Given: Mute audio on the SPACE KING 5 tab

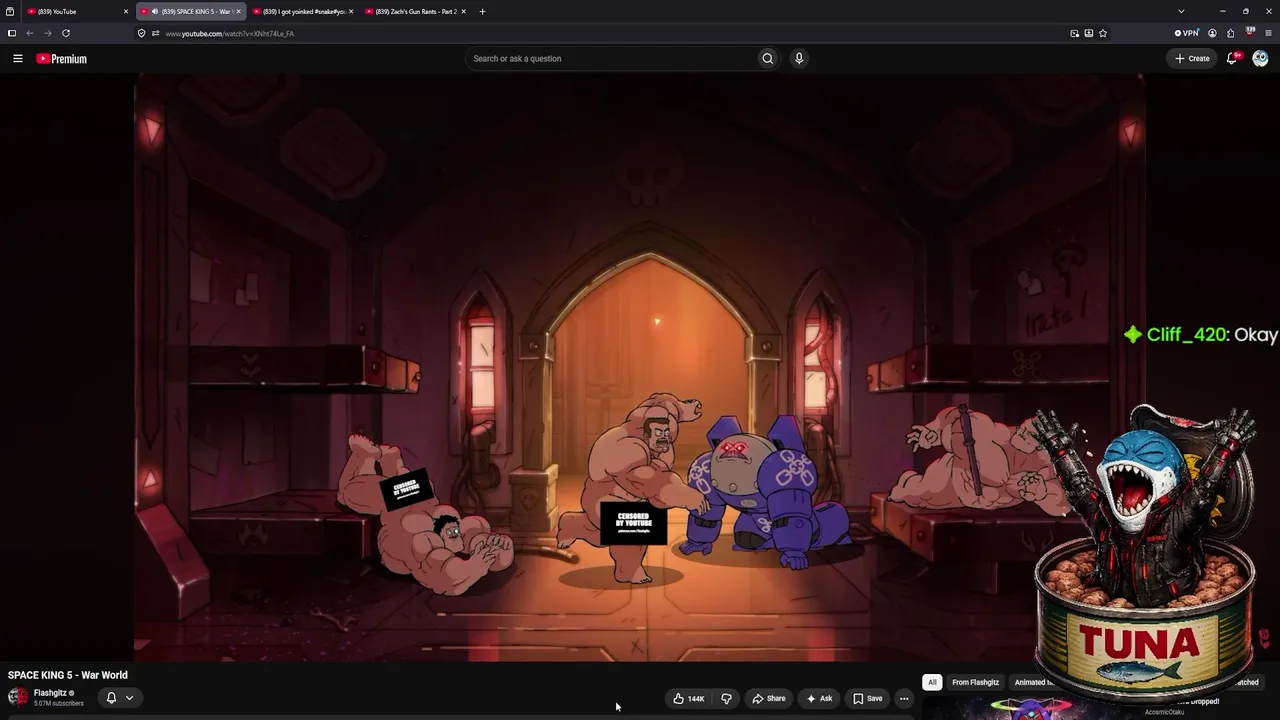Looking at the screenshot, I should point(154,11).
